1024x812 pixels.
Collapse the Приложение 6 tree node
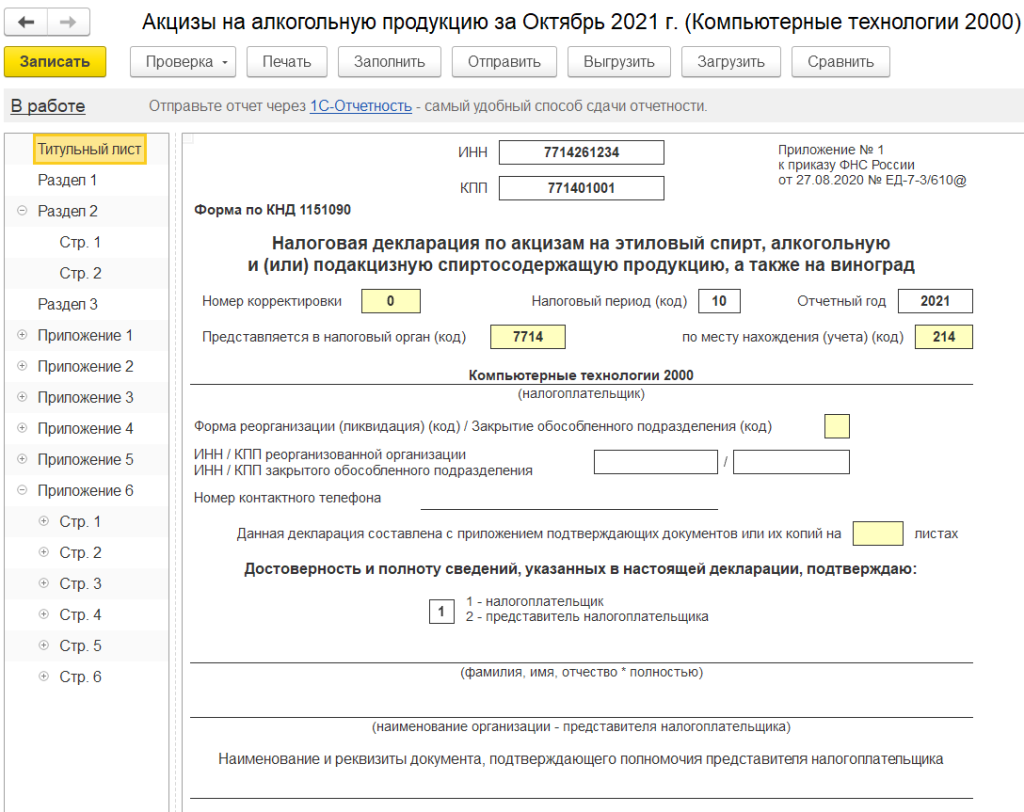[x=22, y=491]
